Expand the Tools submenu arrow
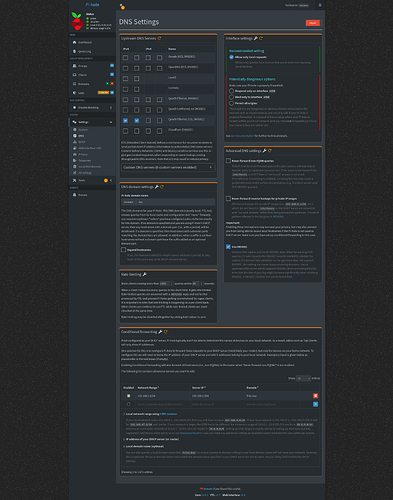The width and height of the screenshot is (393, 500). pos(111,180)
